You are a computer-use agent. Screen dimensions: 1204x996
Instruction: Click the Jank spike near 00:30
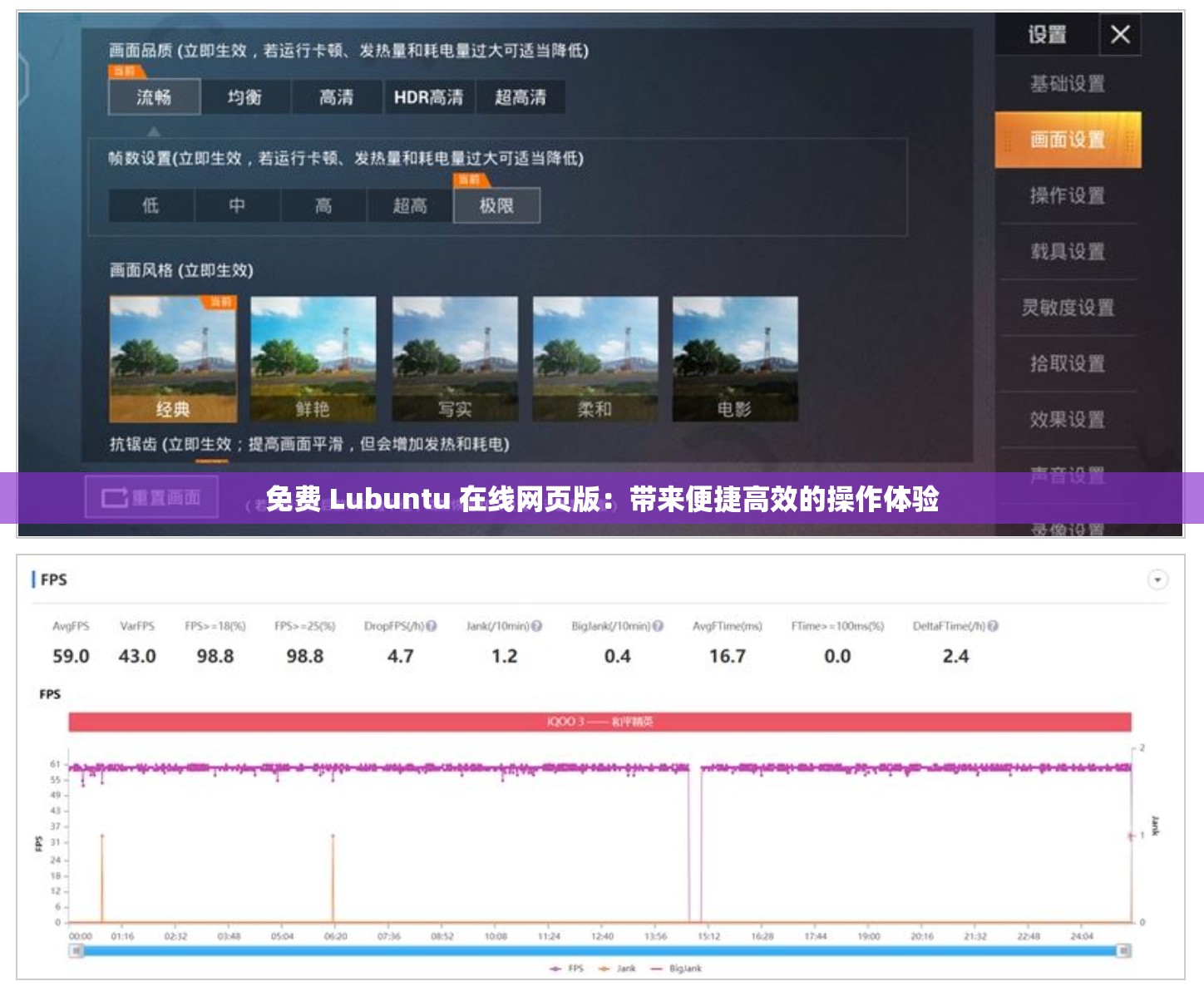point(101,878)
